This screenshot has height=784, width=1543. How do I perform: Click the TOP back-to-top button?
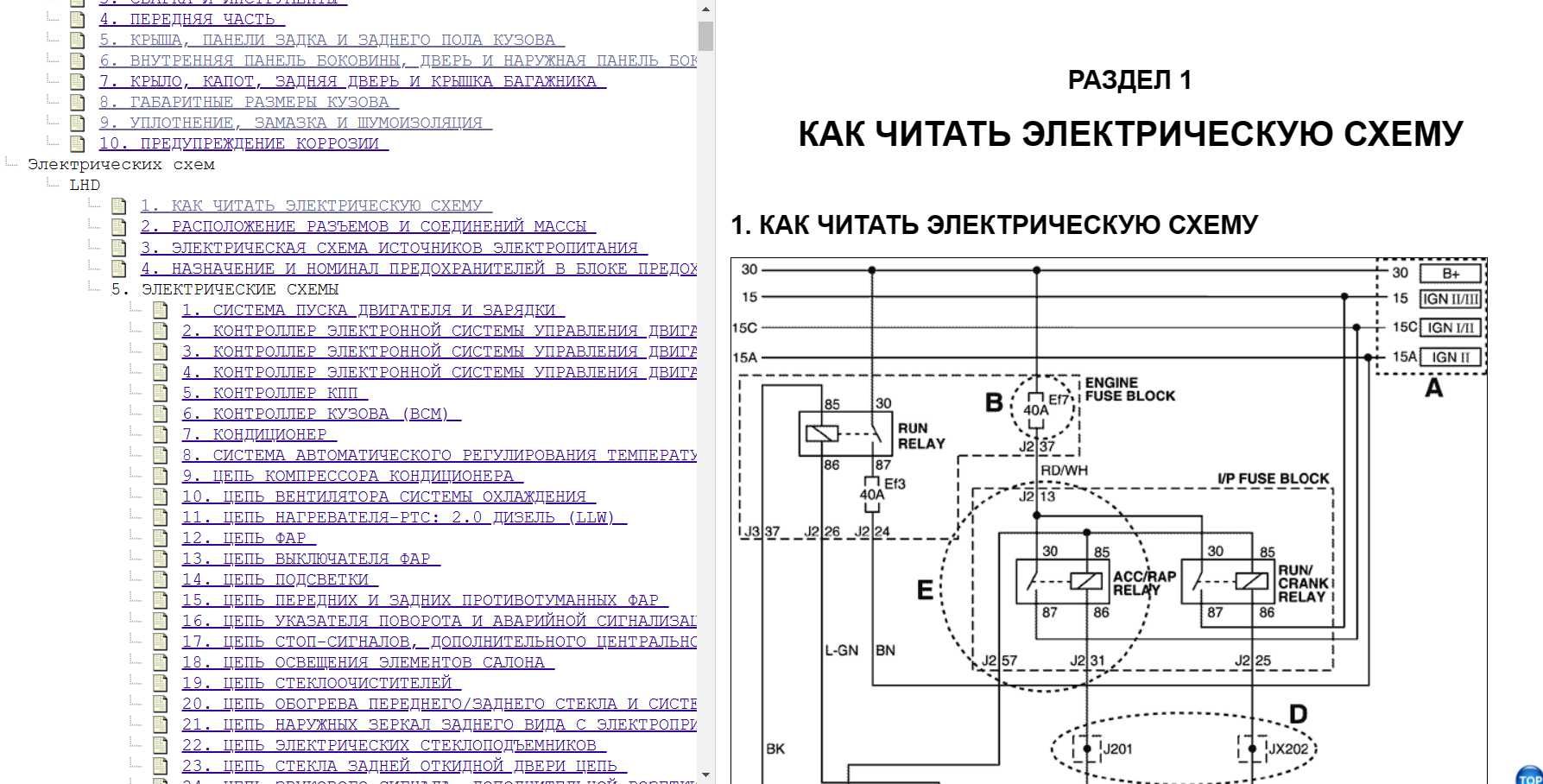click(1530, 775)
